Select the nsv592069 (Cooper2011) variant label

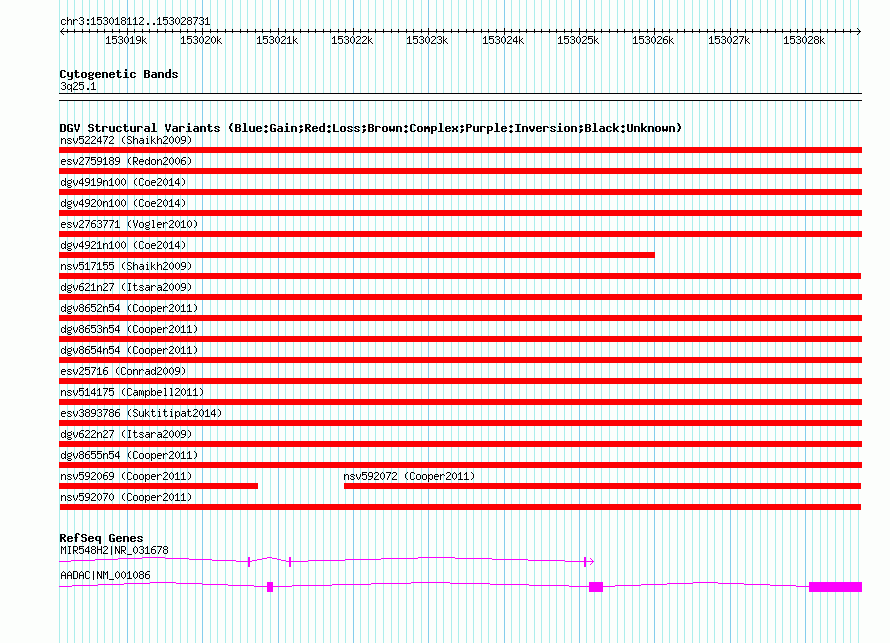126,476
